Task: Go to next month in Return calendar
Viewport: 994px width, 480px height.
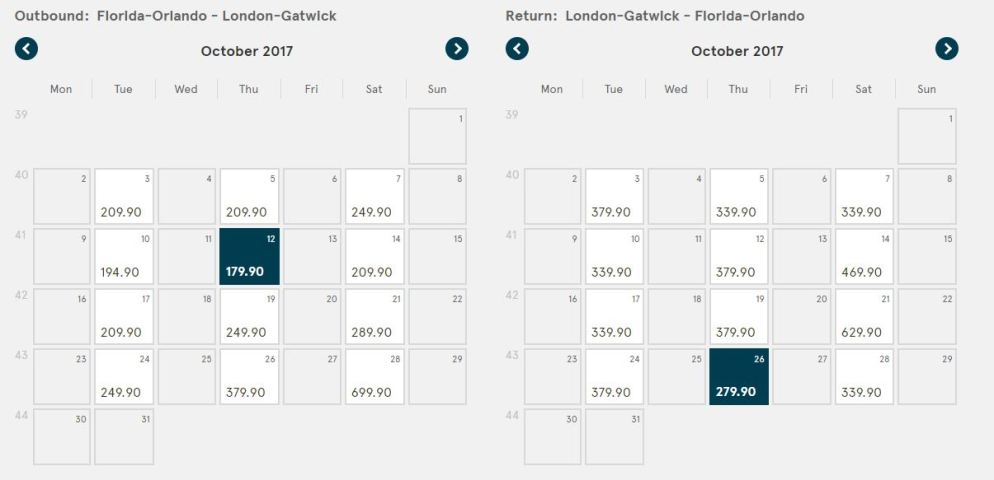Action: click(946, 49)
